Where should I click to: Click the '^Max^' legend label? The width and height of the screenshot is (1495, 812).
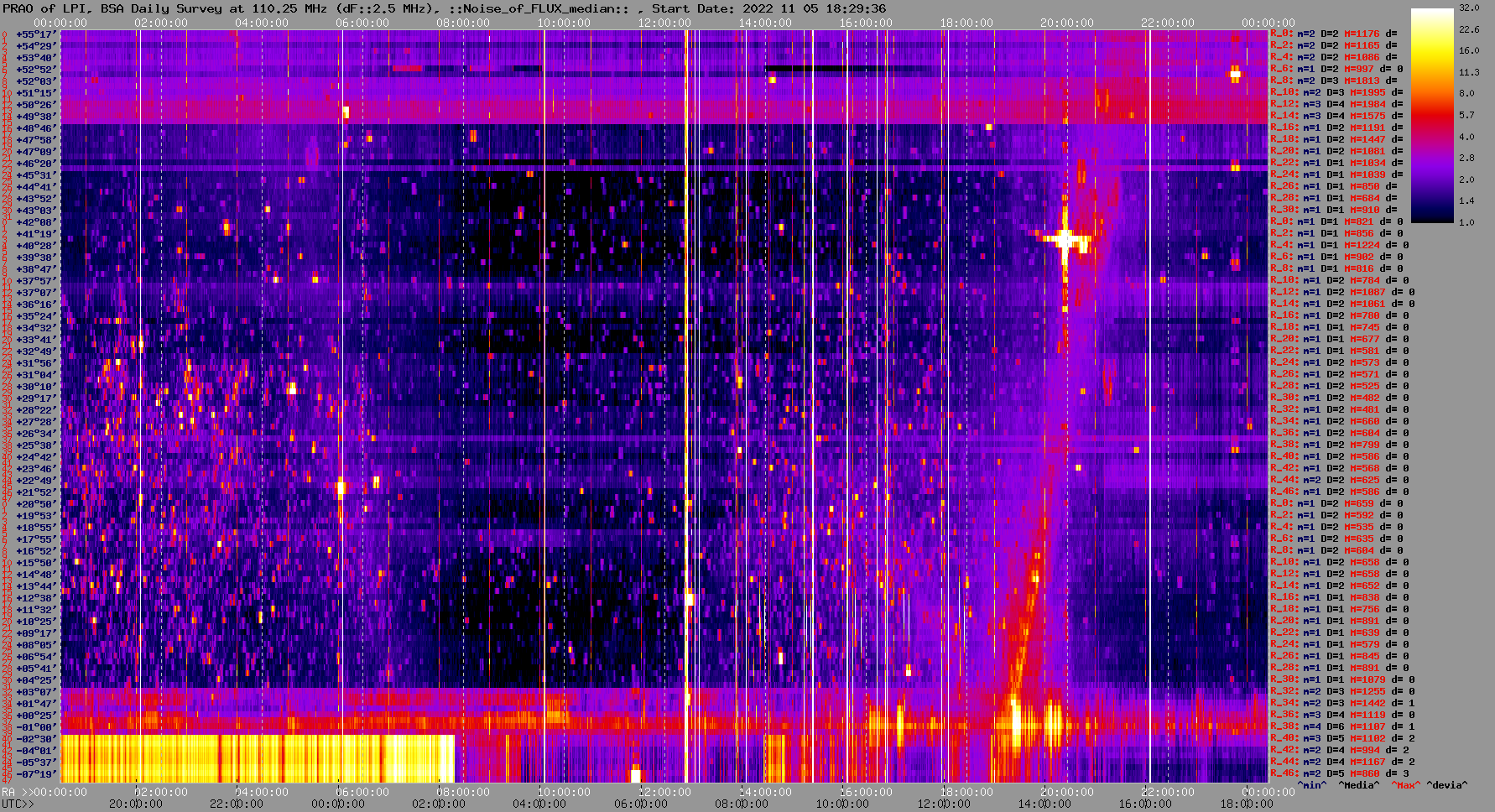click(1406, 786)
